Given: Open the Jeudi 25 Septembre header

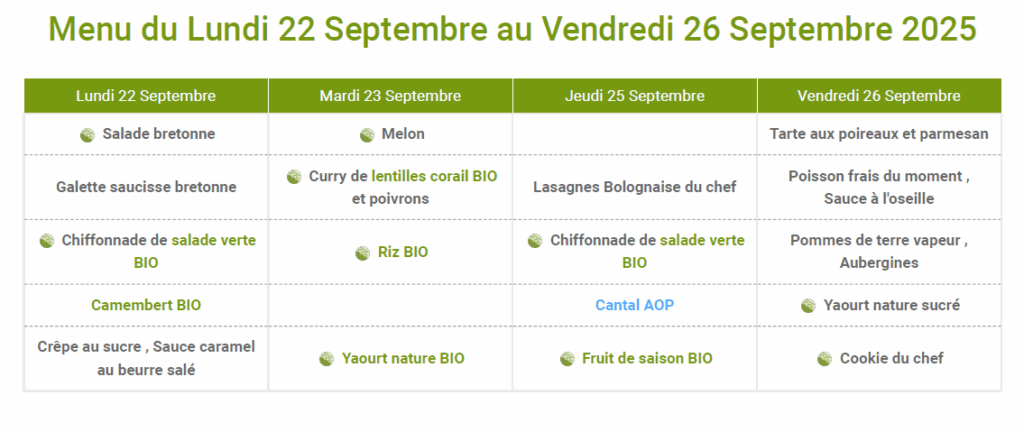Looking at the screenshot, I should [x=635, y=96].
